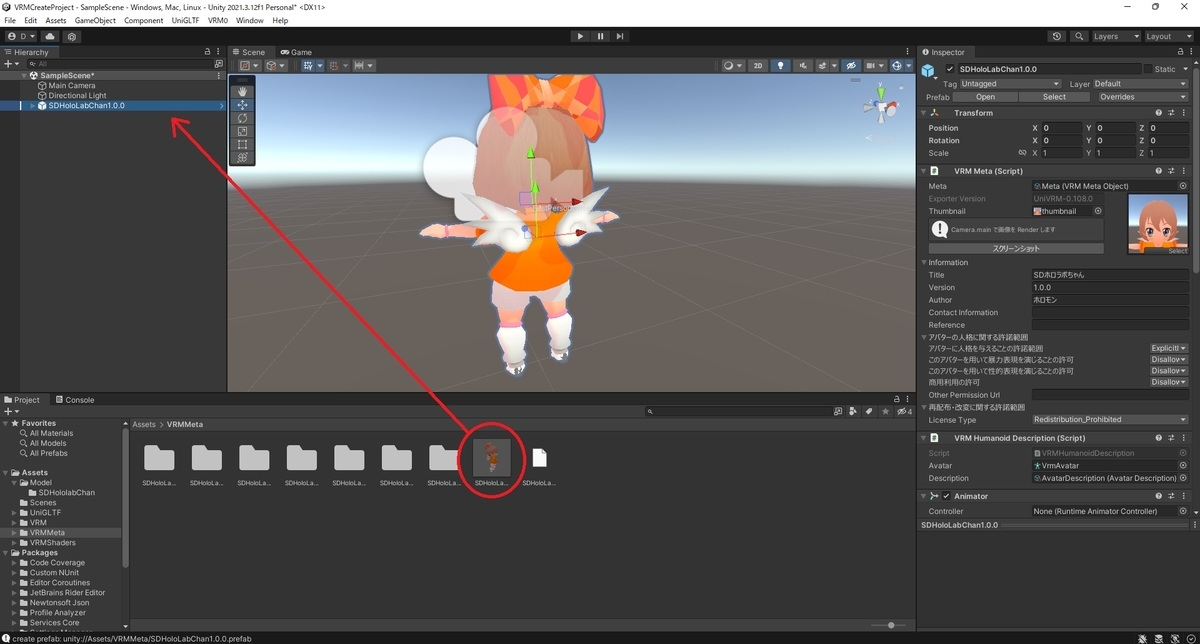
Task: Open the UniGLTF menu
Action: (186, 20)
